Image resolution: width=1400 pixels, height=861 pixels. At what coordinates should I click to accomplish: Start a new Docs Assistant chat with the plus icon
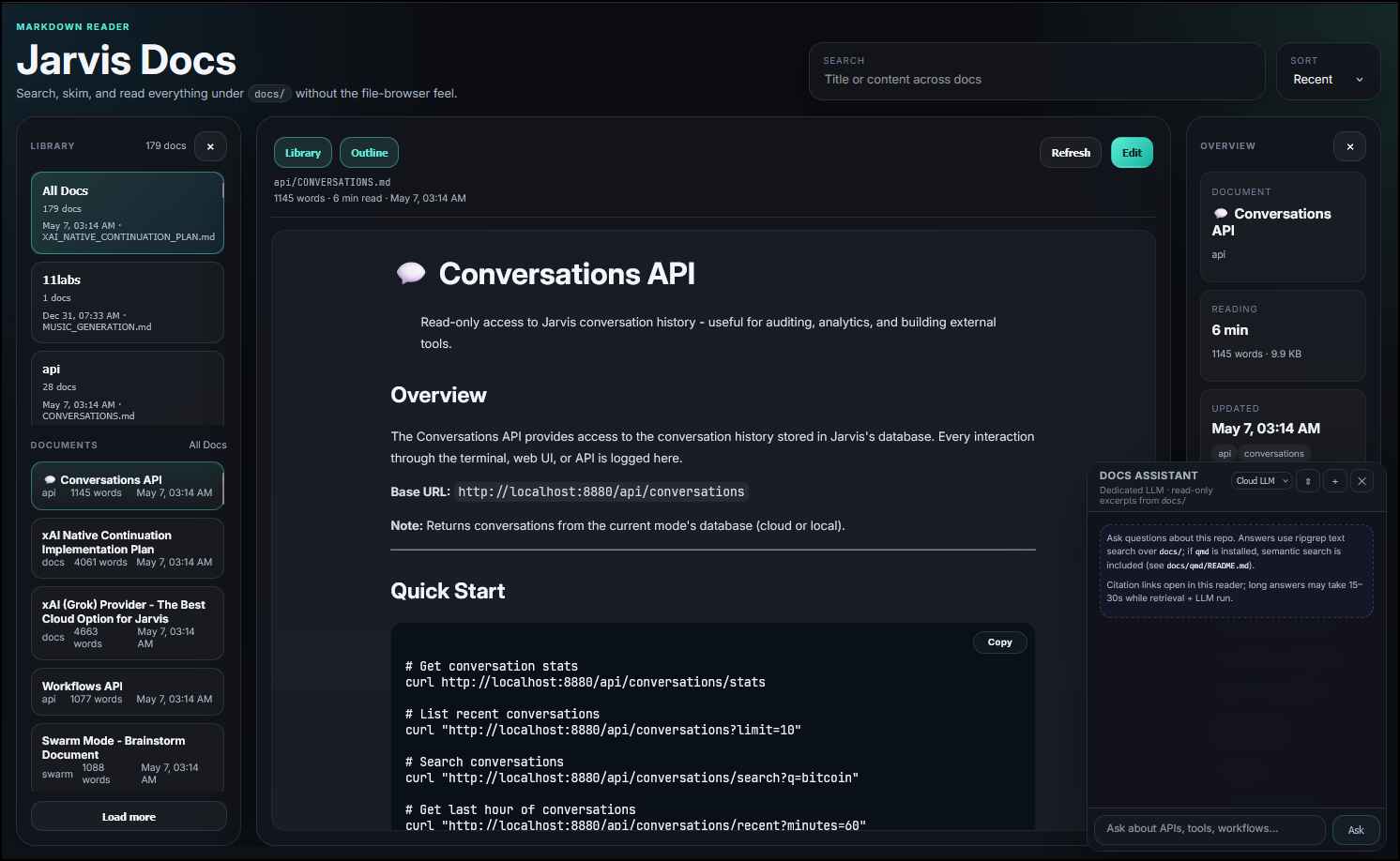click(1334, 481)
